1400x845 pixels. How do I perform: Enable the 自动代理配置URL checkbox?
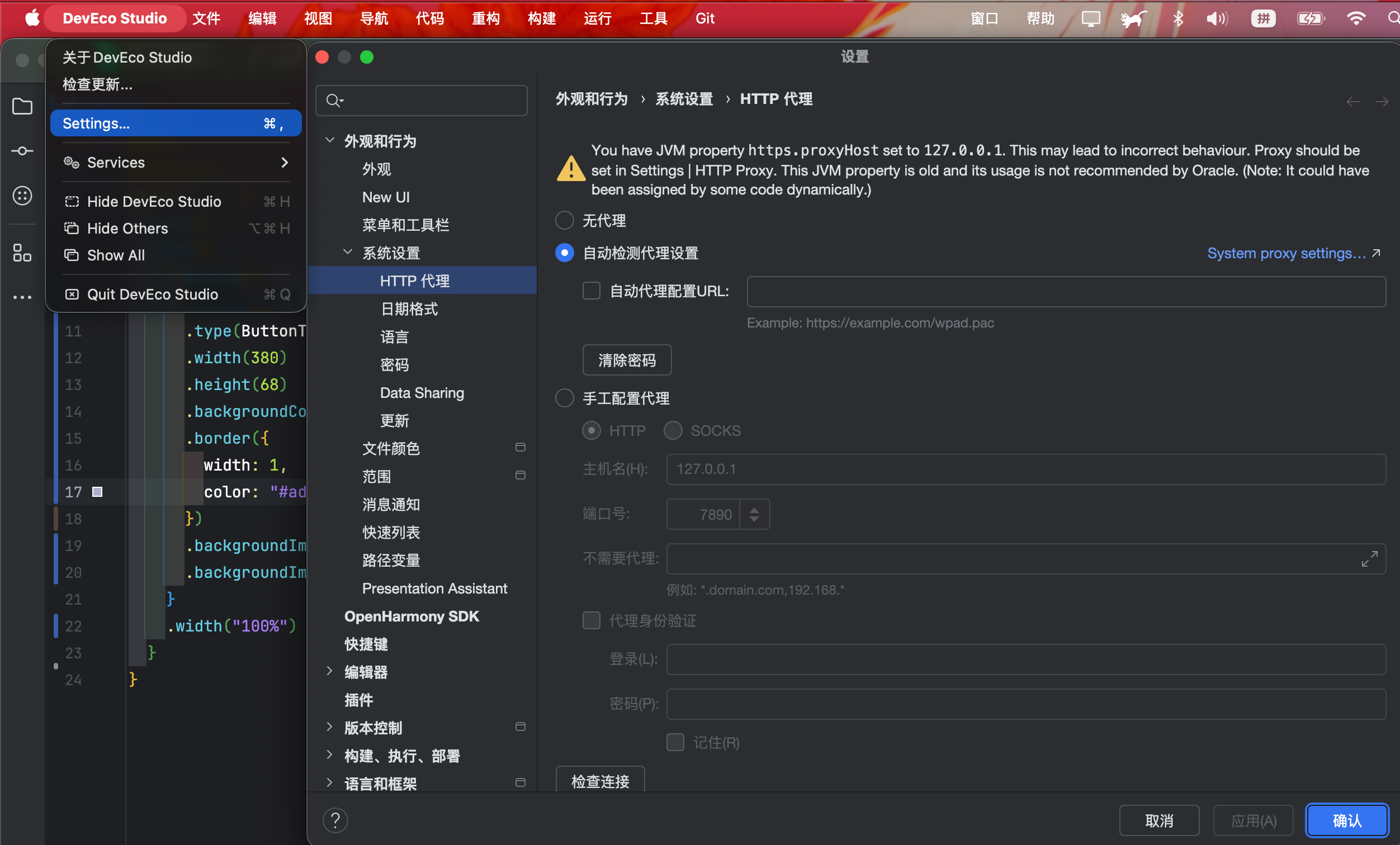click(x=591, y=291)
